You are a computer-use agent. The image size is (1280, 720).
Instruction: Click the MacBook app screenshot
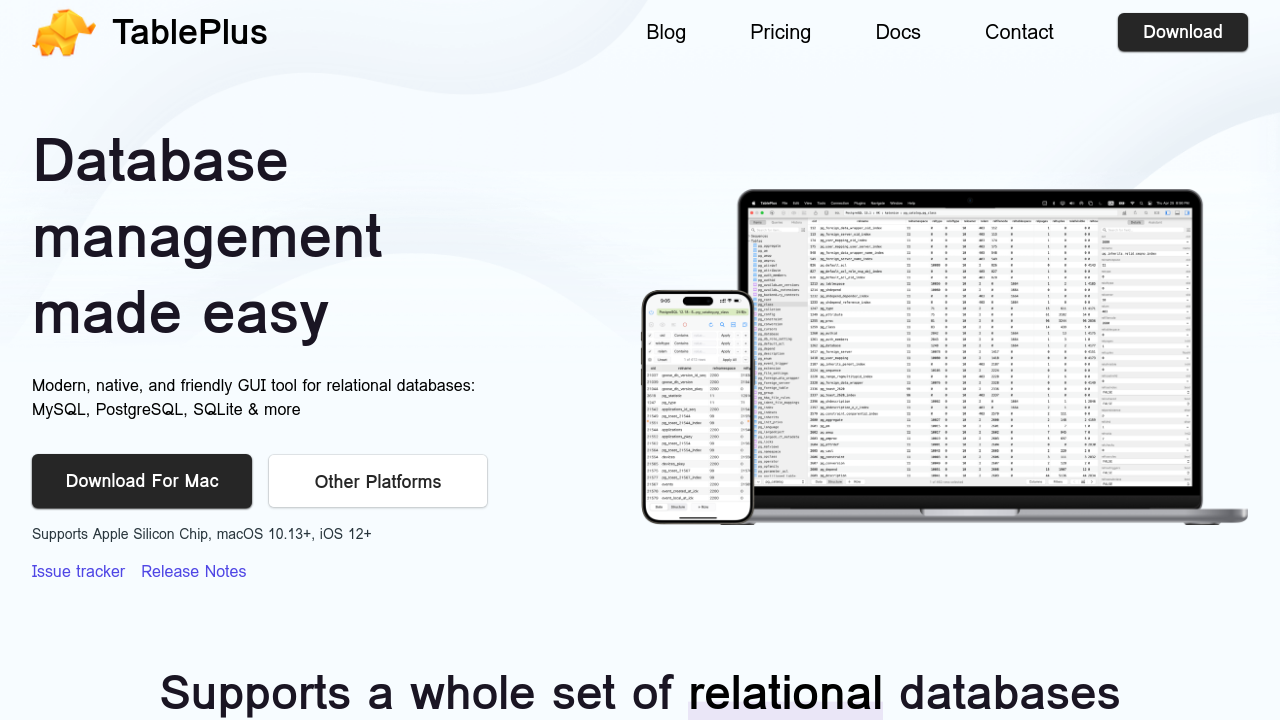tap(970, 350)
